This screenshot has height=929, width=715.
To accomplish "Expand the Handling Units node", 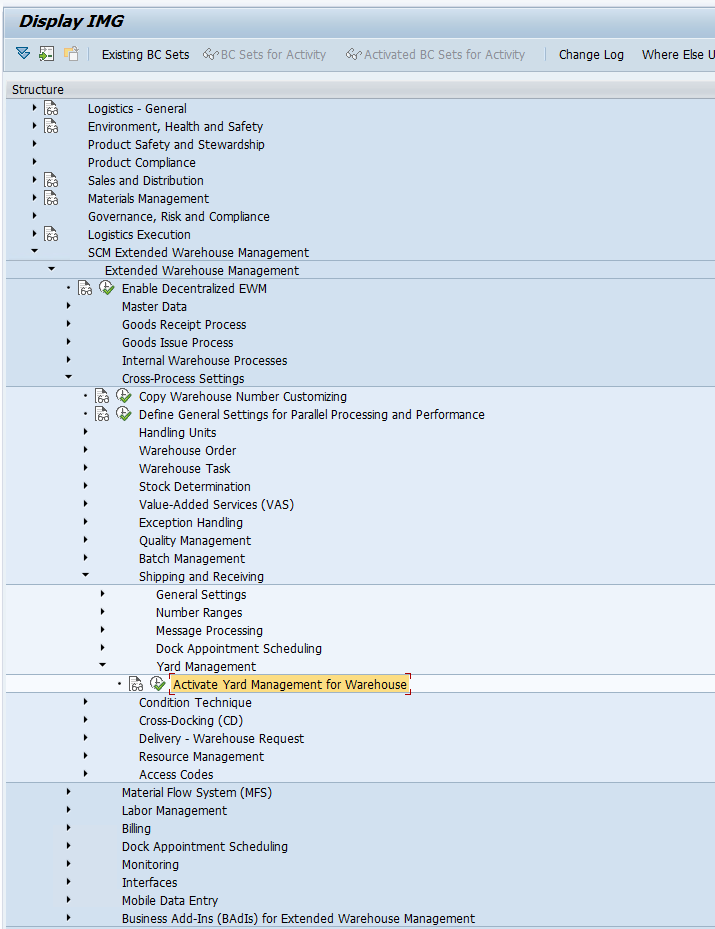I will click(x=86, y=432).
